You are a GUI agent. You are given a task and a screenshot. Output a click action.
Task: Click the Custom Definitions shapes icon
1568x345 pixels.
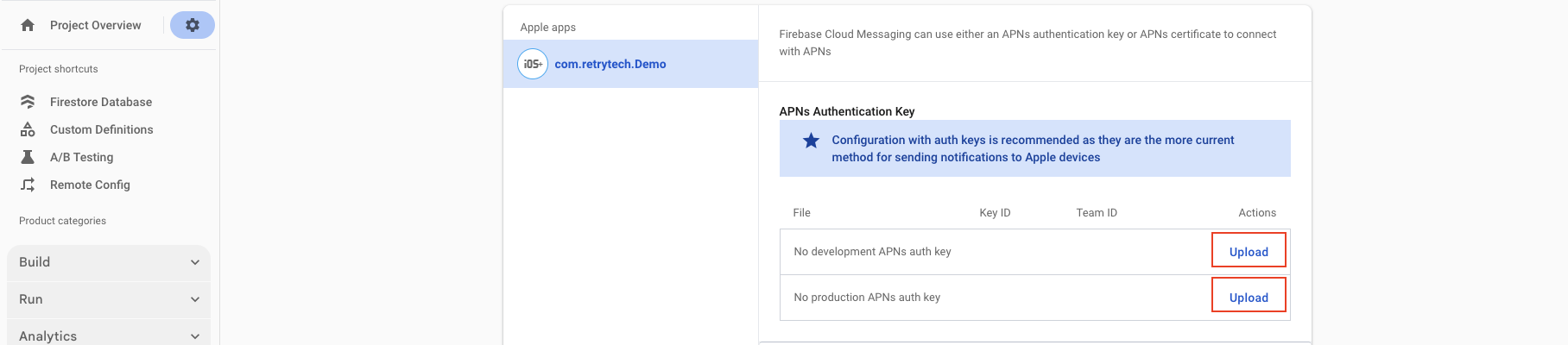click(28, 129)
